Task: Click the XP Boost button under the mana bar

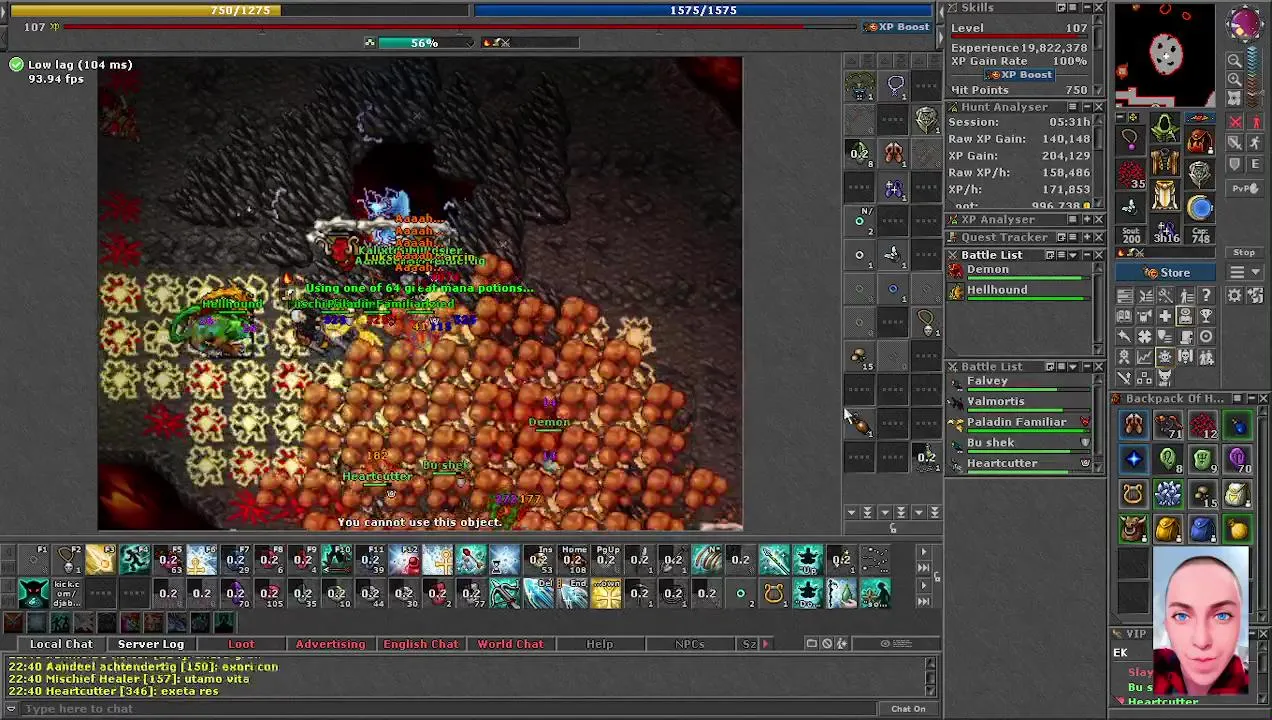Action: tap(898, 27)
